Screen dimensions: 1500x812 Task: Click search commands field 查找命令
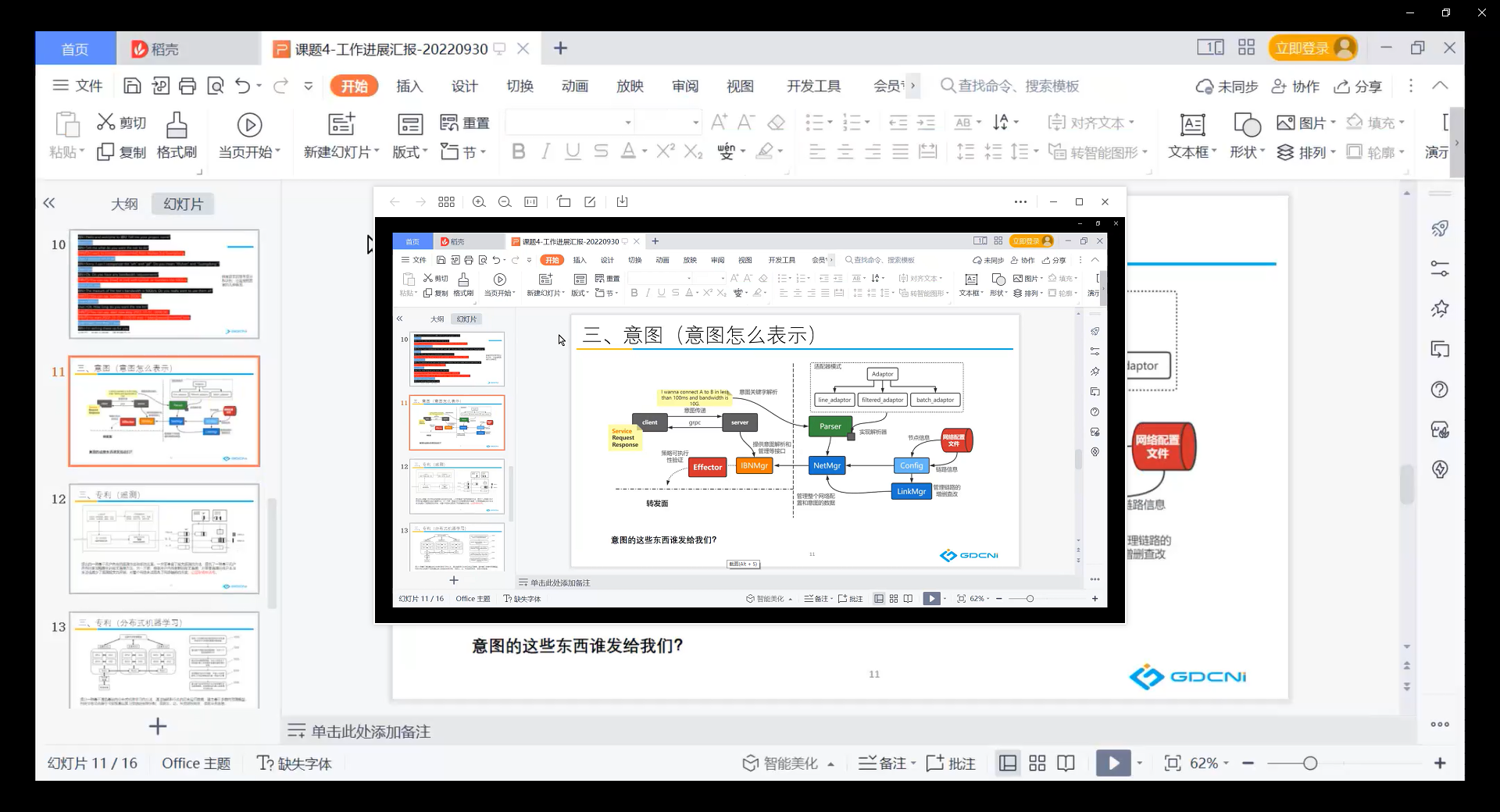[1010, 86]
